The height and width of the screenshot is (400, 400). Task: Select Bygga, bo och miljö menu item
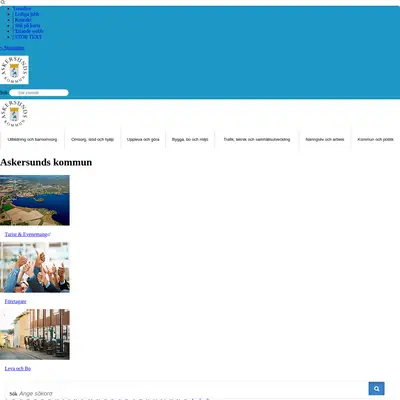point(190,139)
